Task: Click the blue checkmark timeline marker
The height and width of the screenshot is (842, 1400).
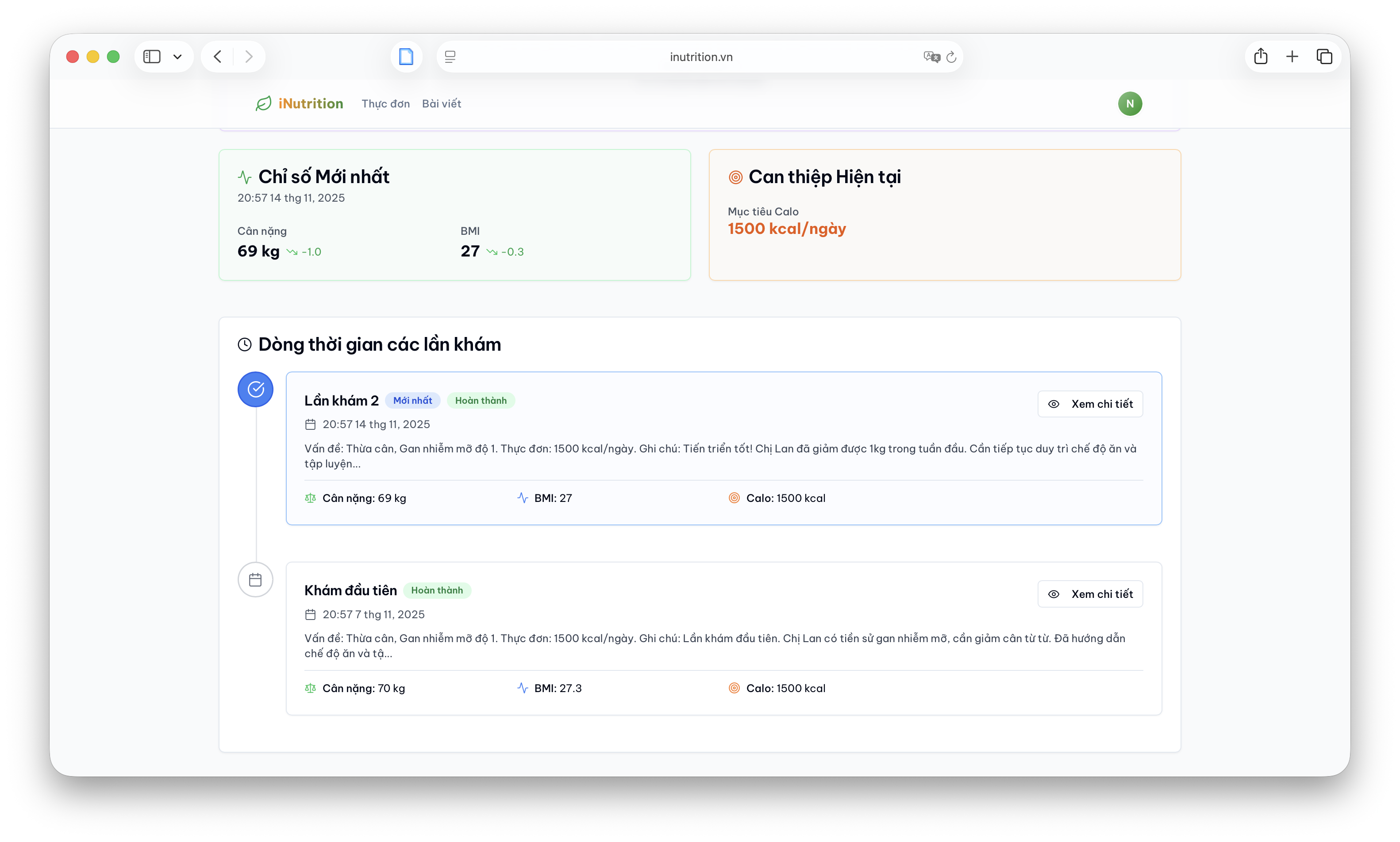Action: click(x=255, y=389)
